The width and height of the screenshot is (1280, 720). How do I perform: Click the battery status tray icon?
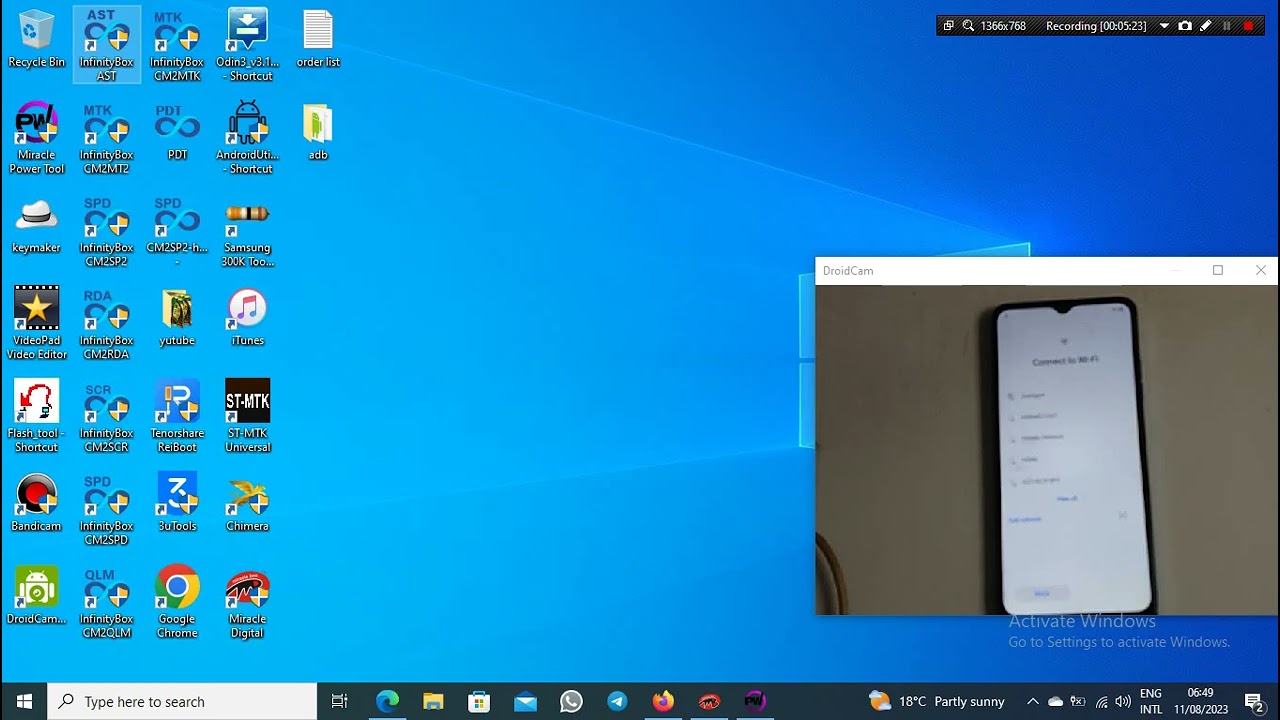coord(1078,701)
